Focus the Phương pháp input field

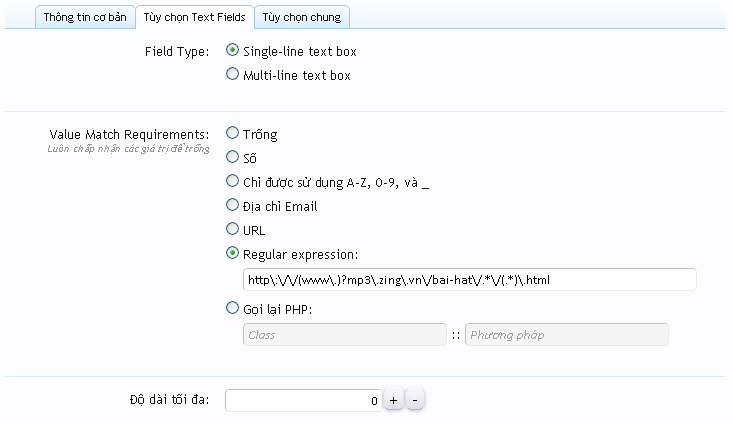coord(567,335)
